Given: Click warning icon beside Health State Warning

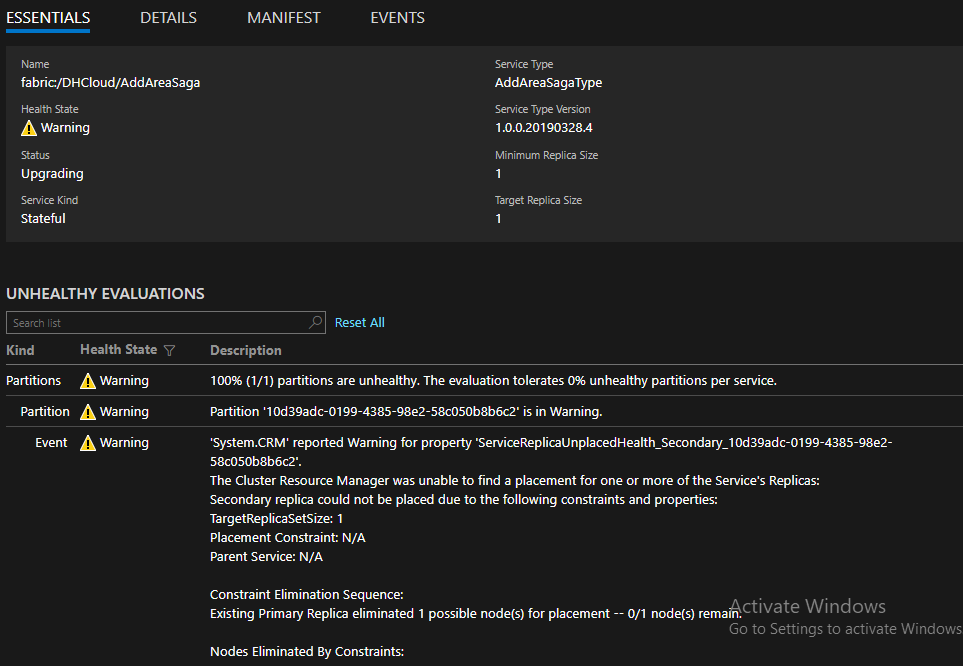Looking at the screenshot, I should [x=29, y=128].
